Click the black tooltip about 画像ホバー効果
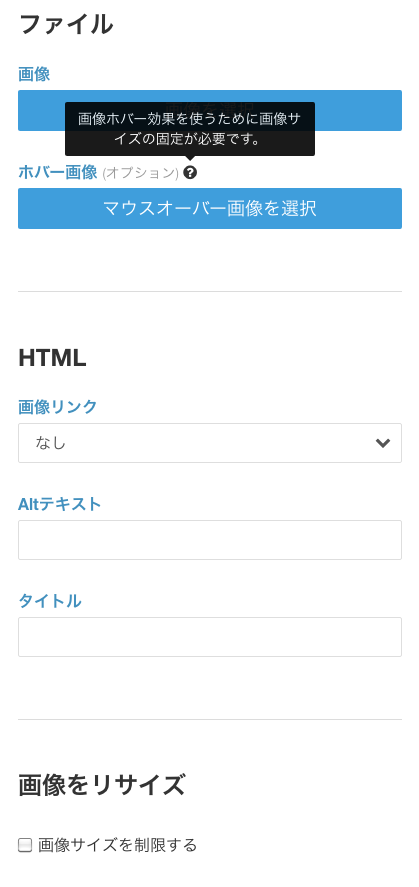 click(x=190, y=129)
